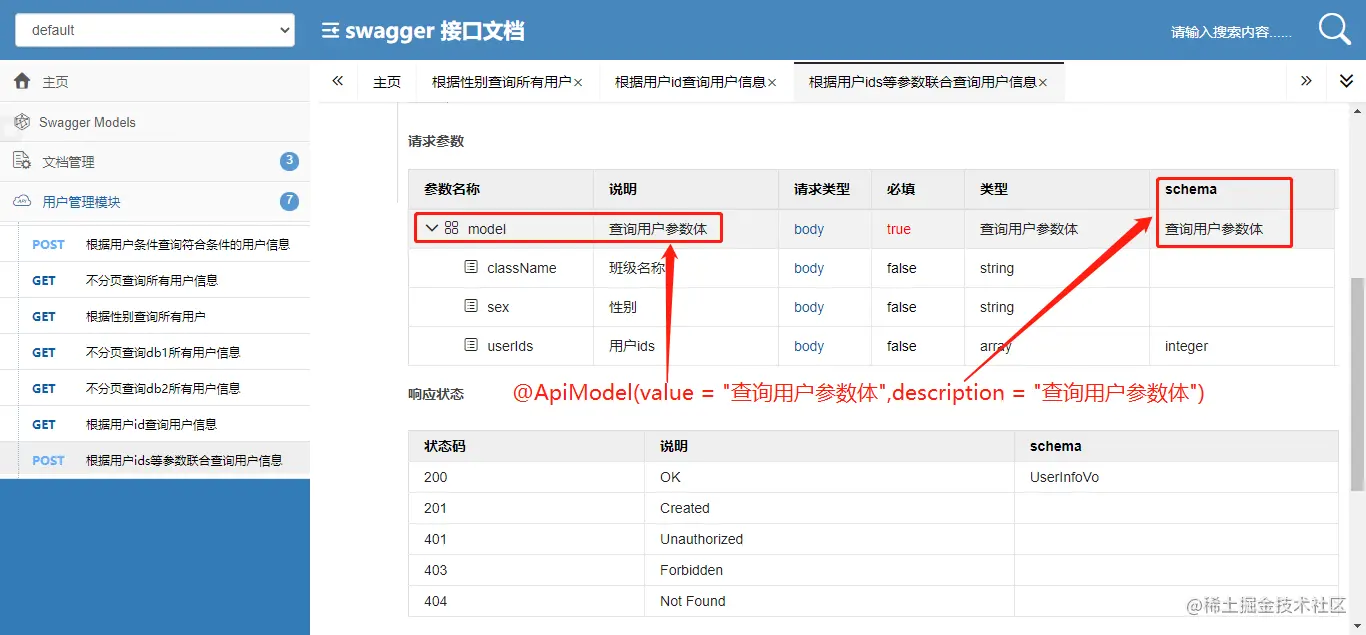The image size is (1366, 635).
Task: Close the 根据性别查询所有用户 tab
Action: (x=578, y=83)
